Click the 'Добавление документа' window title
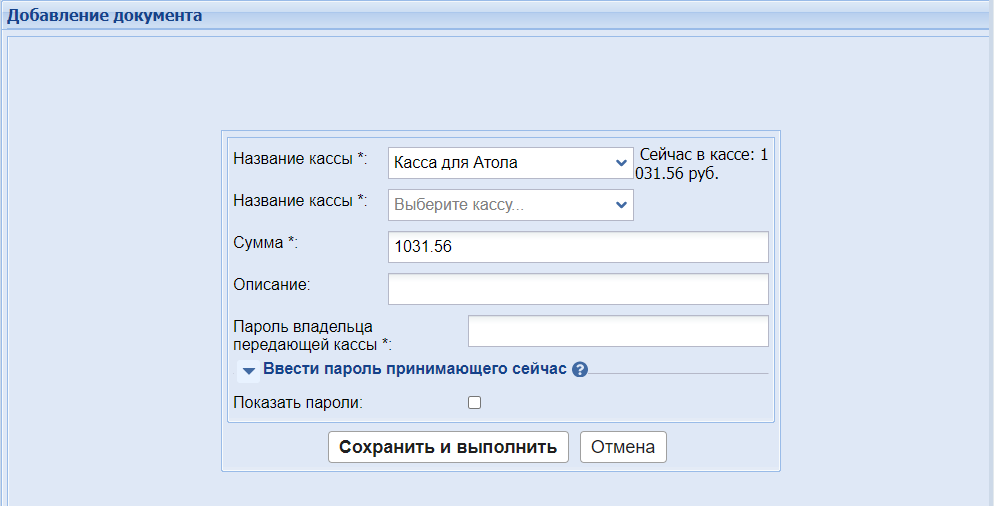Image resolution: width=994 pixels, height=506 pixels. point(105,16)
